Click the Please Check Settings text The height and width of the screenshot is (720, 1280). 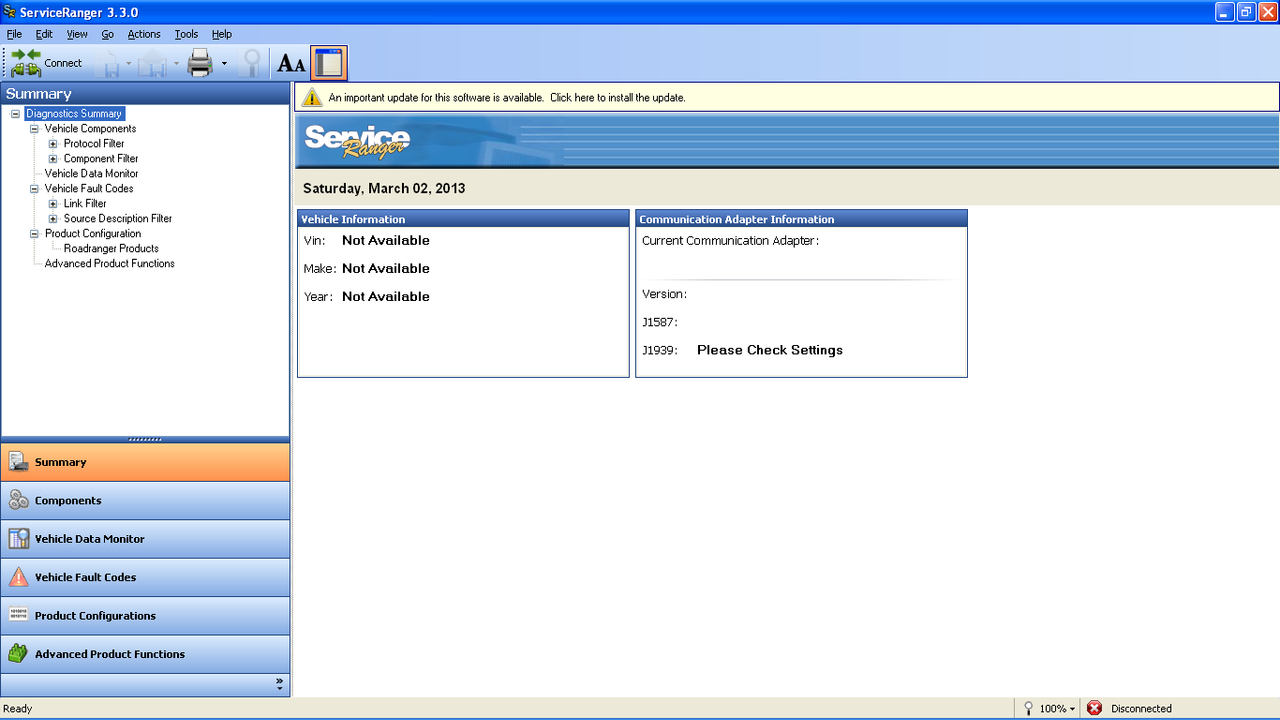[x=770, y=350]
